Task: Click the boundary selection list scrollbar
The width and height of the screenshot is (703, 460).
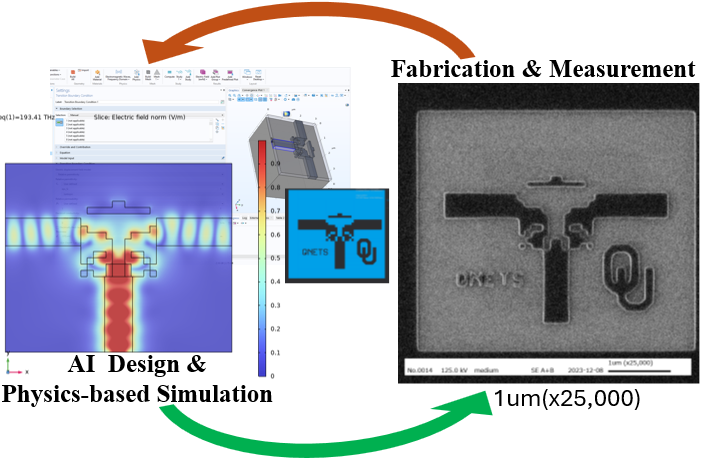Action: (211, 130)
